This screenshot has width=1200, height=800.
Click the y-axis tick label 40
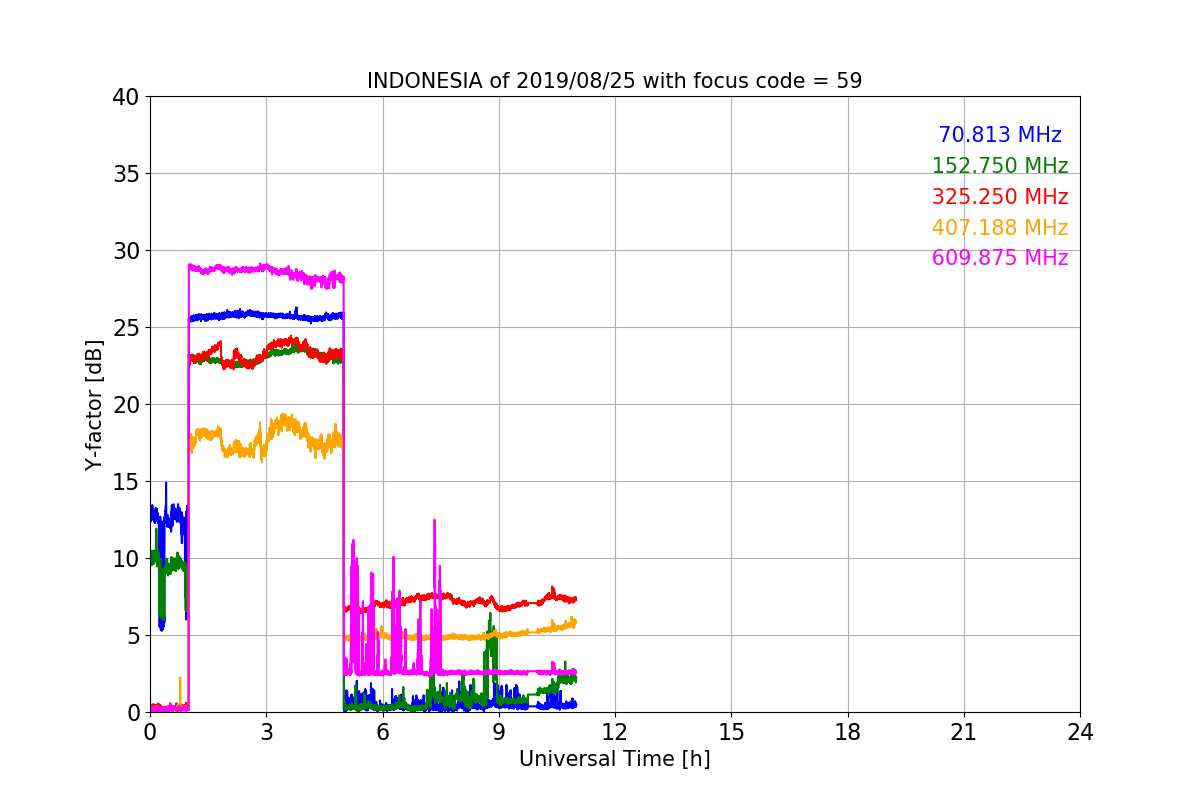(x=127, y=97)
